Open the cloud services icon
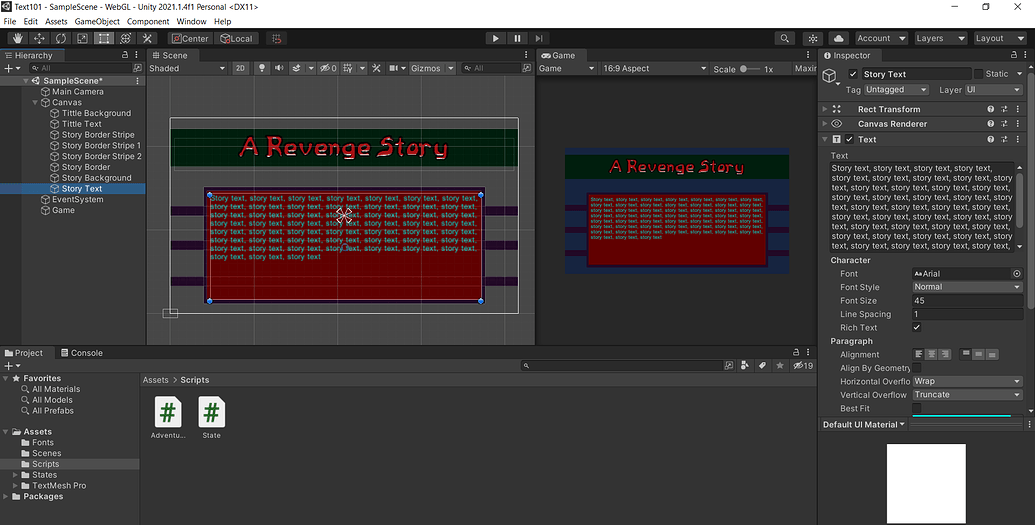This screenshot has width=1035, height=525. click(837, 38)
